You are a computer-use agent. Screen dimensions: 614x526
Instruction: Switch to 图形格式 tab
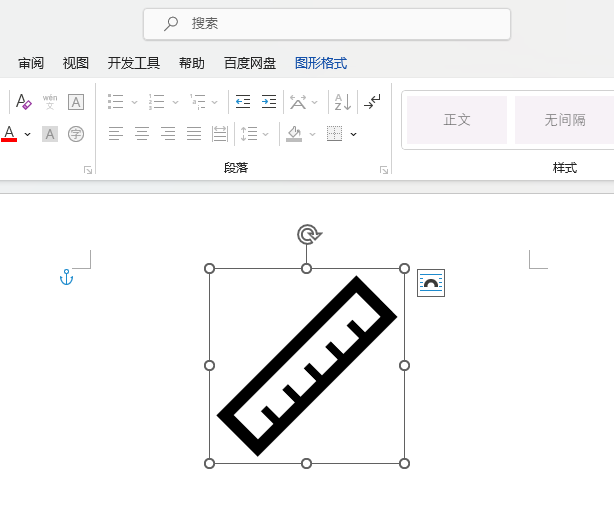[x=321, y=63]
